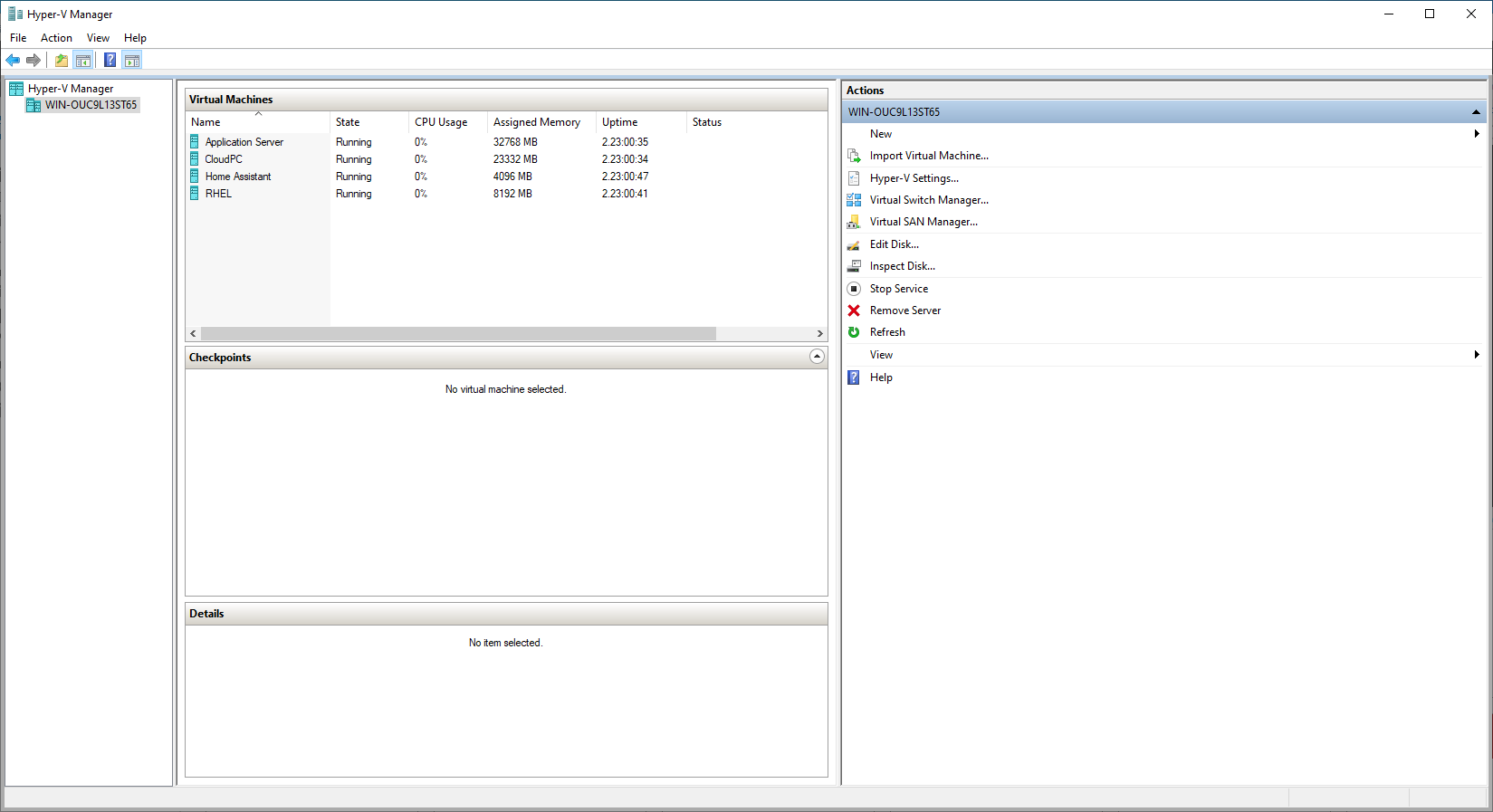Select Hyper-V Manager tree node
The height and width of the screenshot is (812, 1493).
pos(71,89)
